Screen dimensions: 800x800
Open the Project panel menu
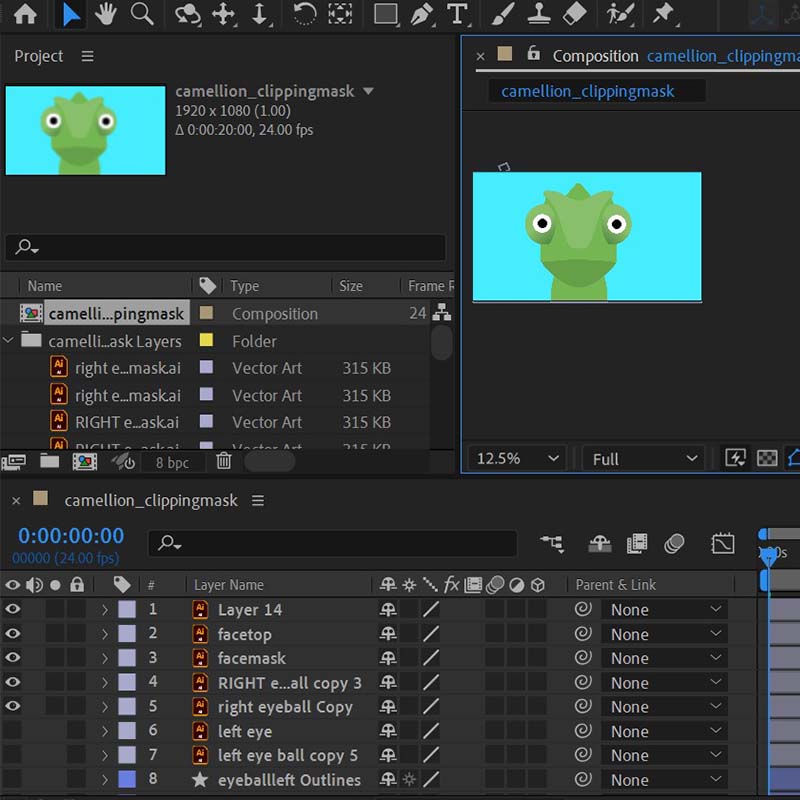pyautogui.click(x=87, y=56)
